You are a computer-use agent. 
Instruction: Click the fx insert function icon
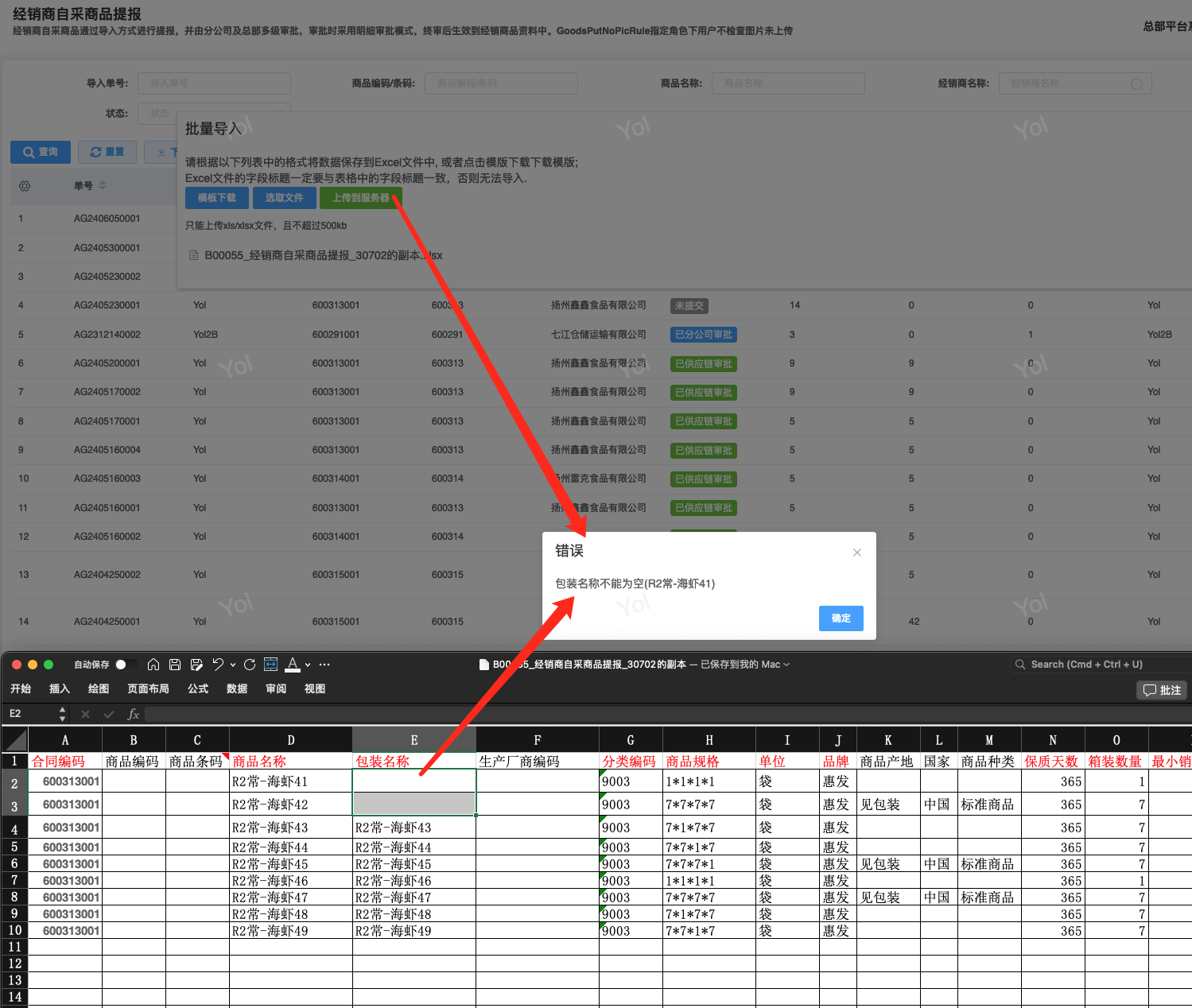click(x=134, y=714)
